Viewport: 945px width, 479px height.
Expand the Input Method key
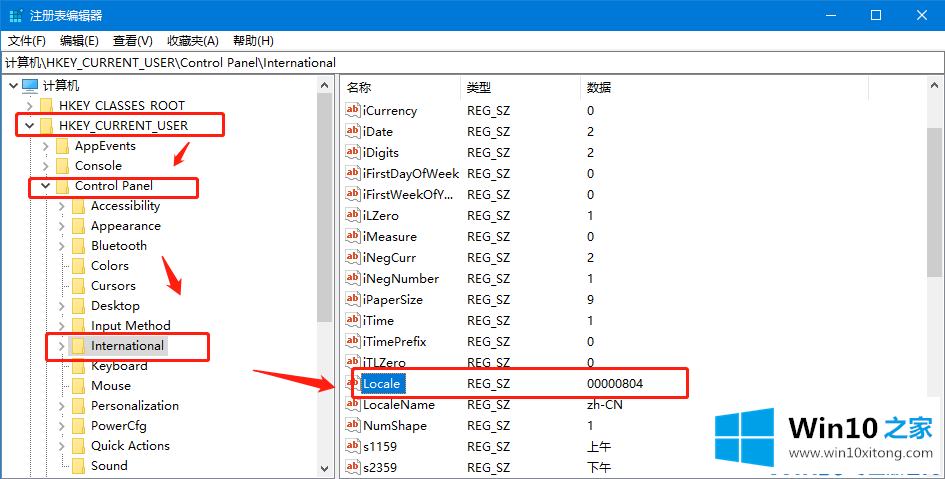[61, 326]
